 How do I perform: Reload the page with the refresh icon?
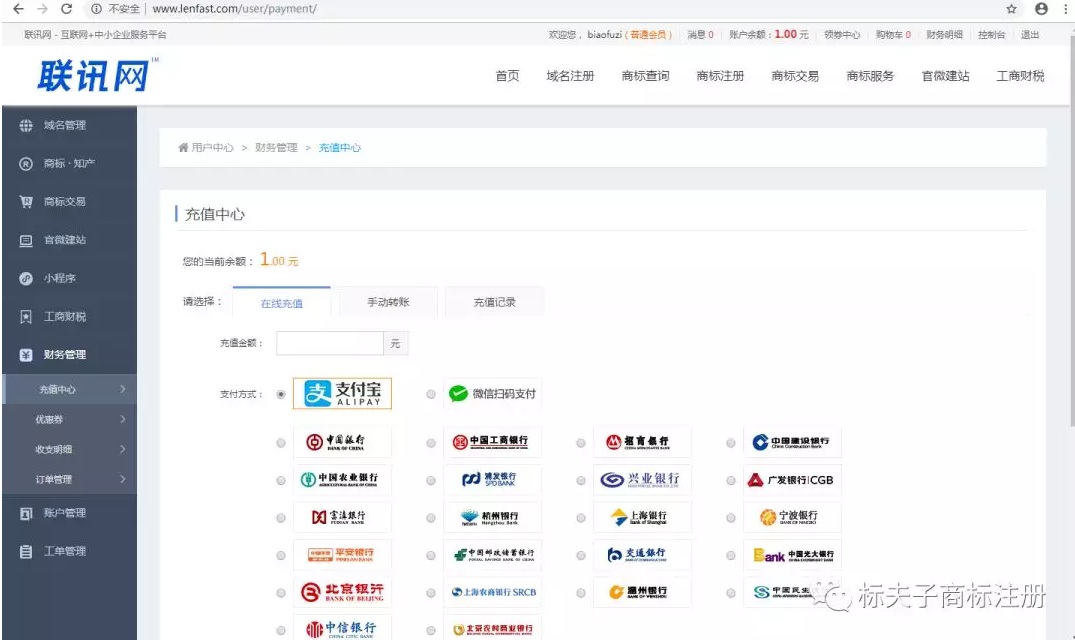pyautogui.click(x=67, y=9)
